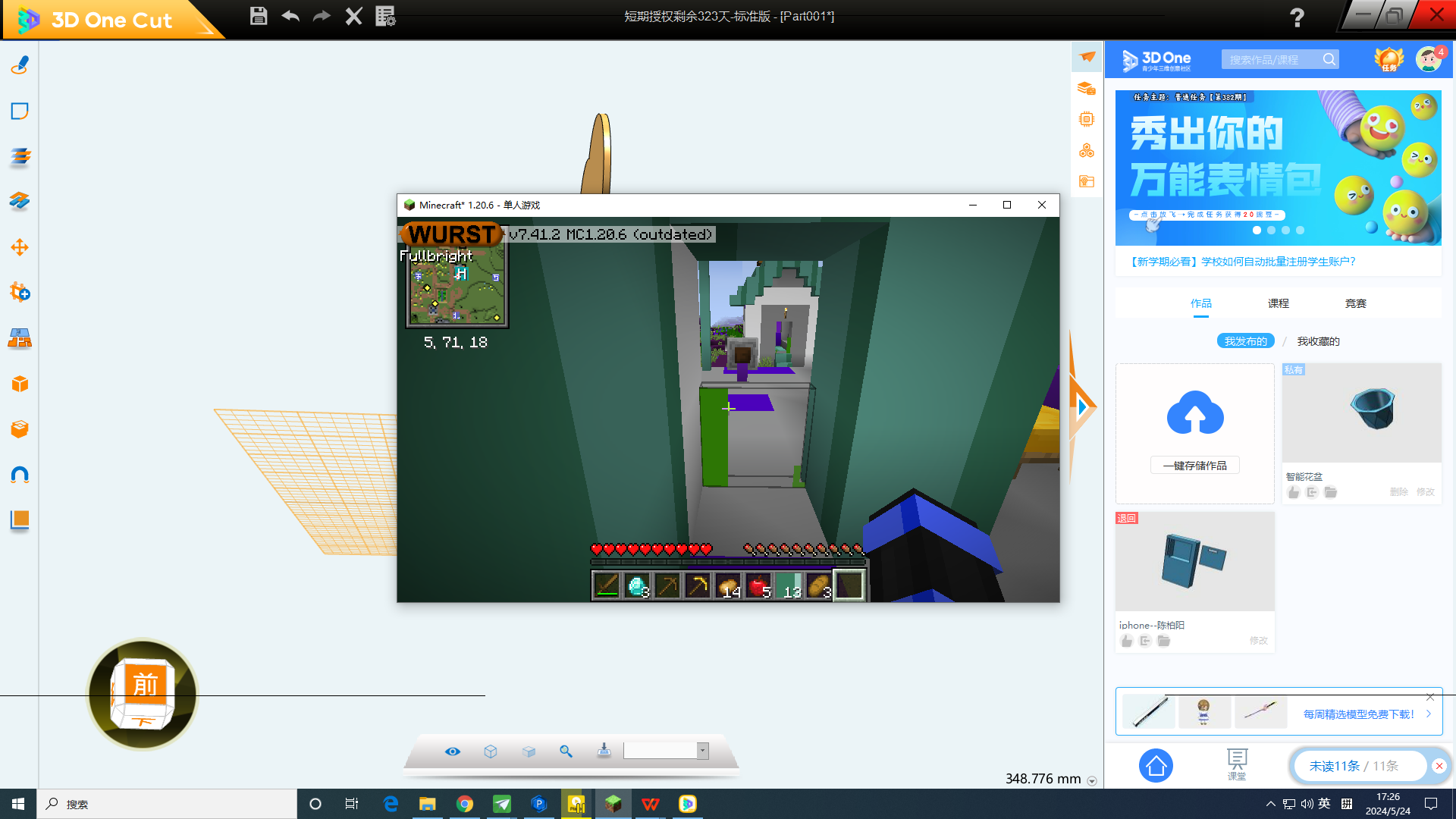The image size is (1456, 819).
Task: Click the front face view cube
Action: [x=144, y=685]
